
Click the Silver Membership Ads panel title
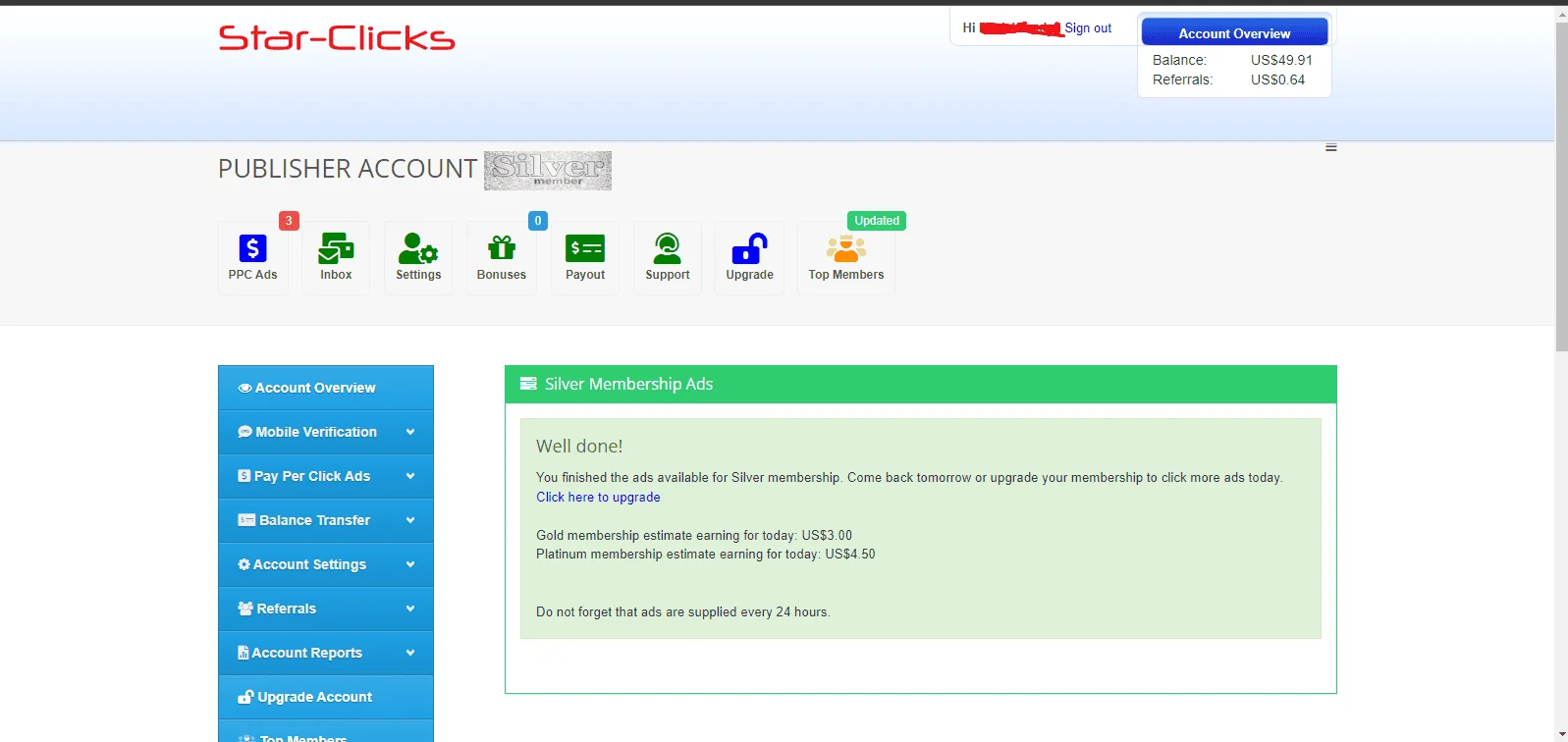click(628, 384)
